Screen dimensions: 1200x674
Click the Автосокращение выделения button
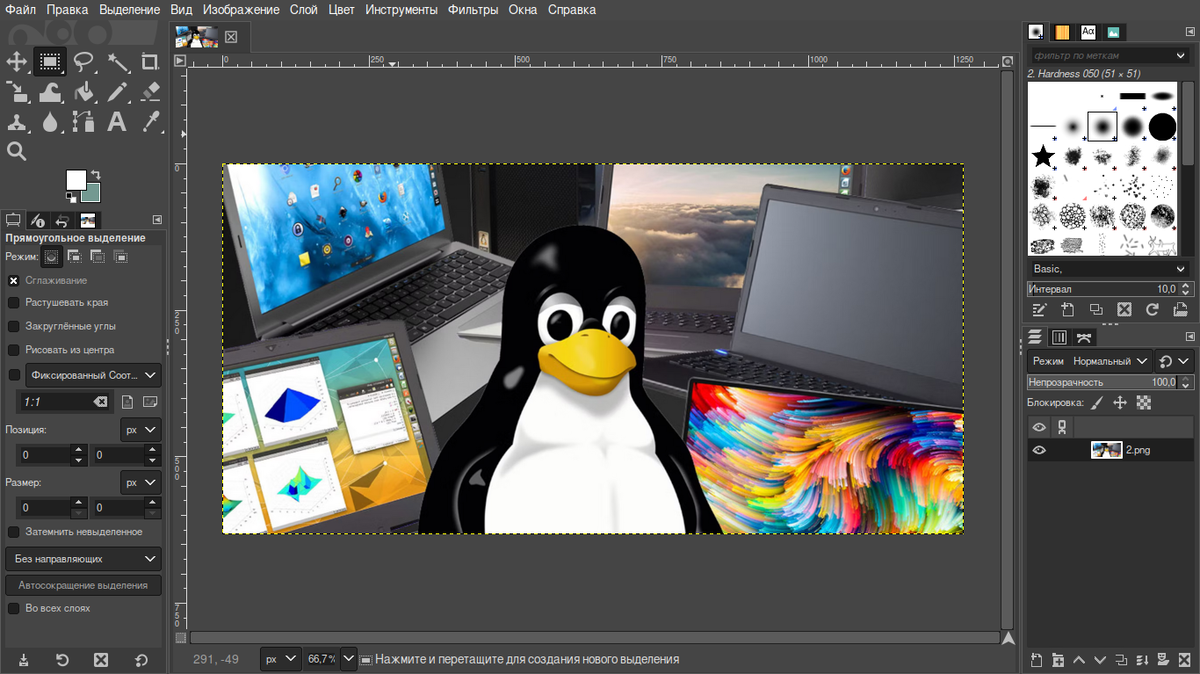click(x=83, y=585)
